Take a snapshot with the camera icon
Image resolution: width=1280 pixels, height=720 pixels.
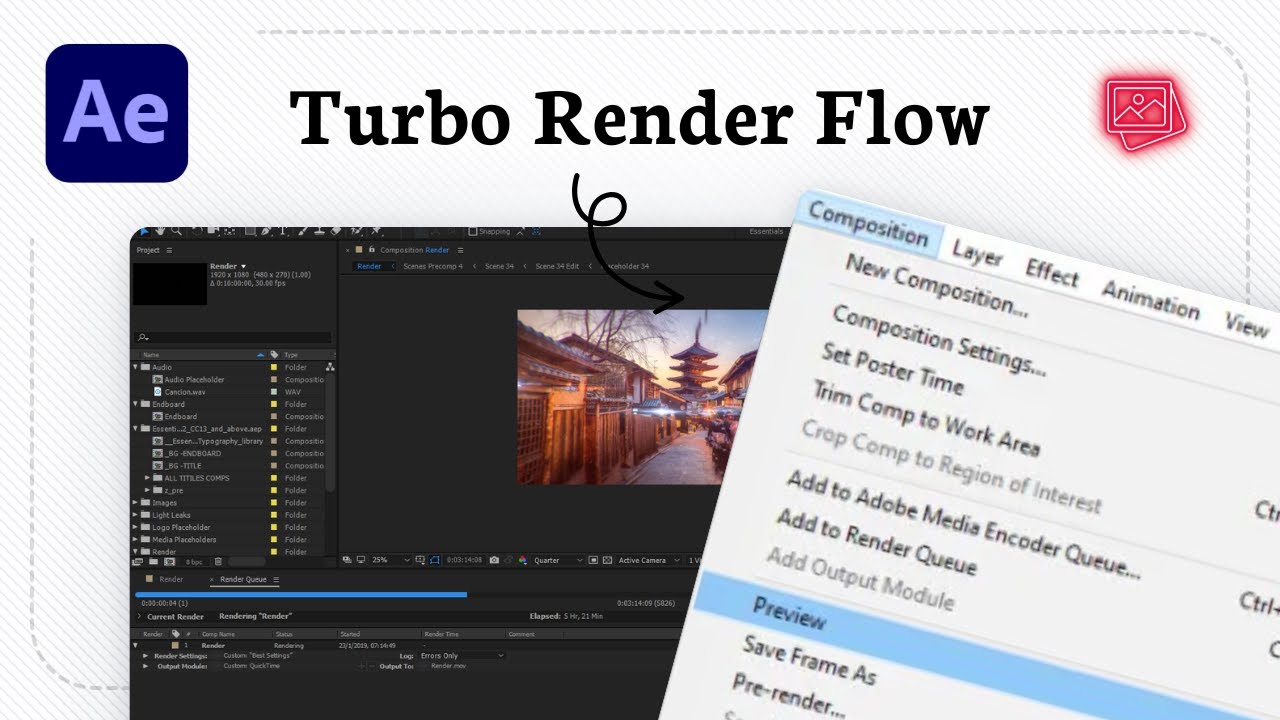point(494,560)
